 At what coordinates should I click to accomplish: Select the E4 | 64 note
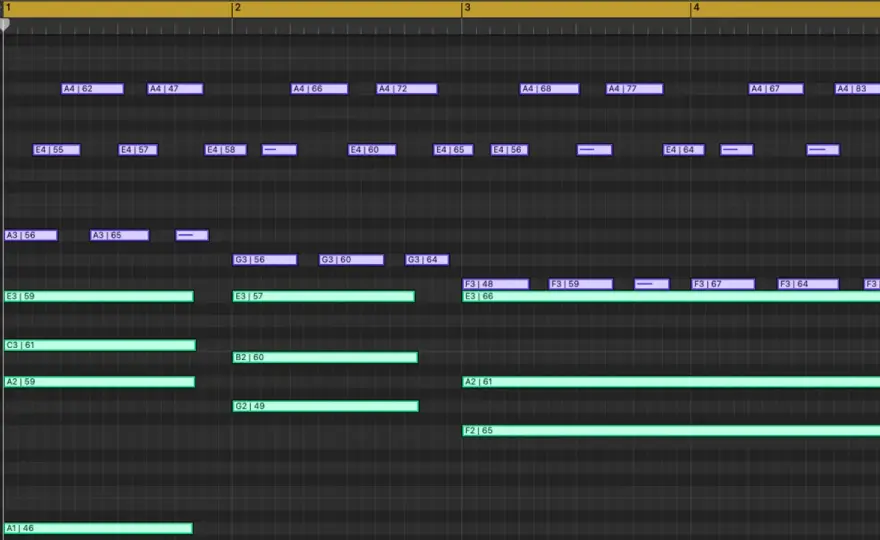tap(684, 150)
